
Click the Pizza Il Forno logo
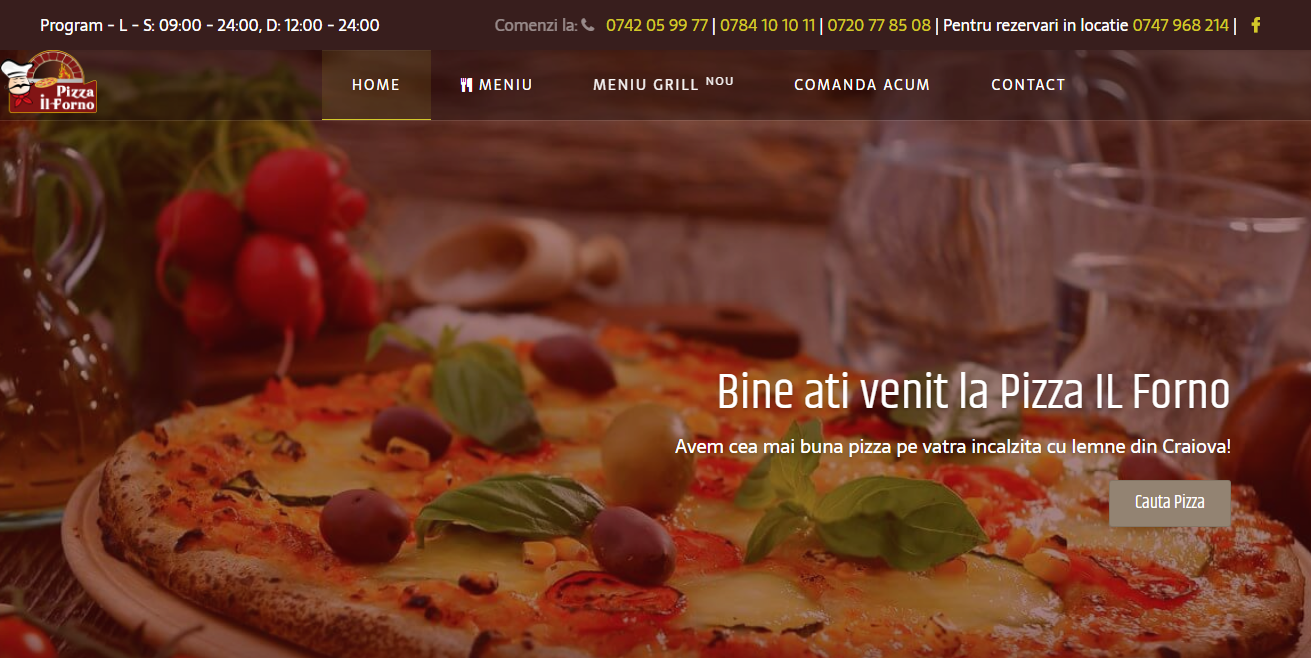coord(50,82)
